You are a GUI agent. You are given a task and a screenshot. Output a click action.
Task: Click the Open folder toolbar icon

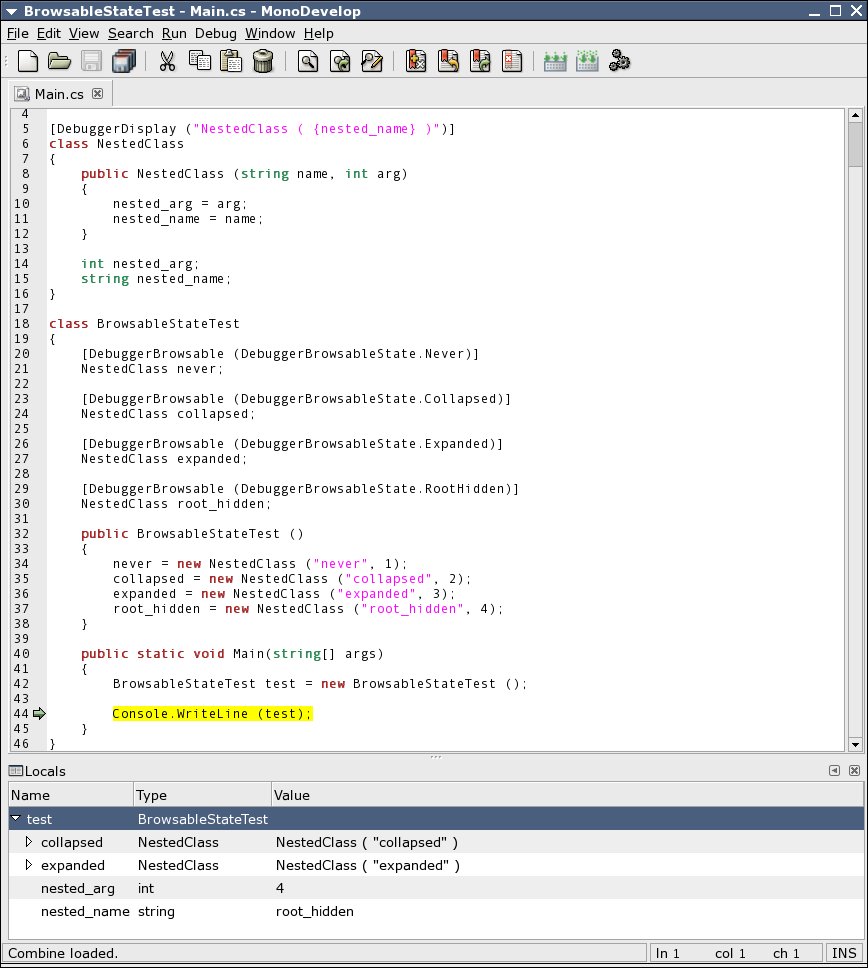[x=59, y=61]
